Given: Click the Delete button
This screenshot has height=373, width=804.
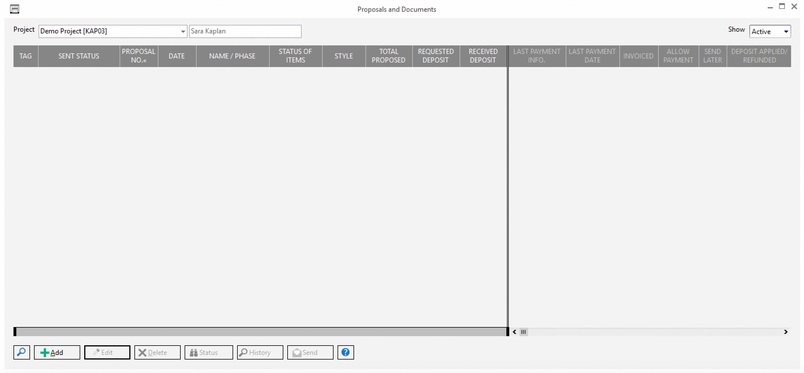Looking at the screenshot, I should [x=157, y=352].
